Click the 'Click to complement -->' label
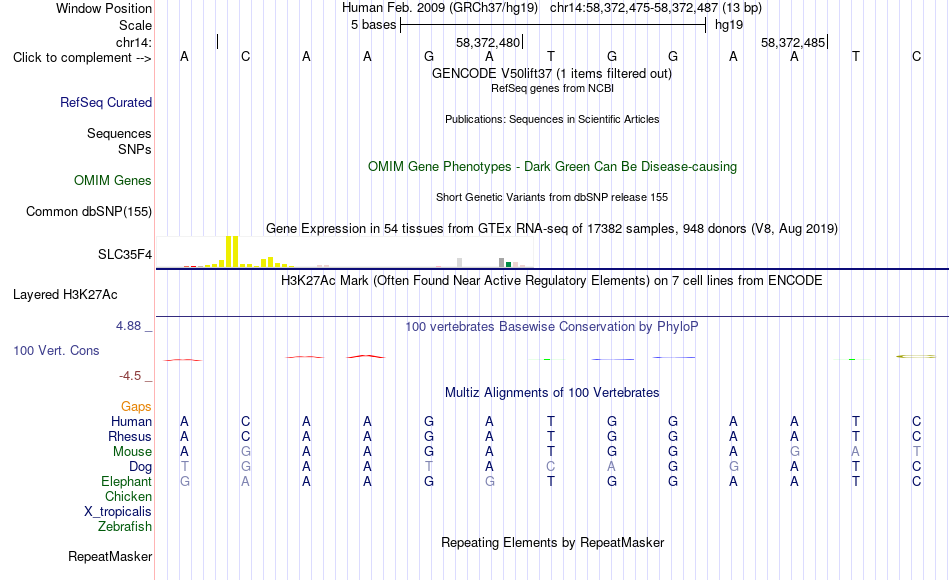Screen dimensions: 950x580 [x=82, y=58]
